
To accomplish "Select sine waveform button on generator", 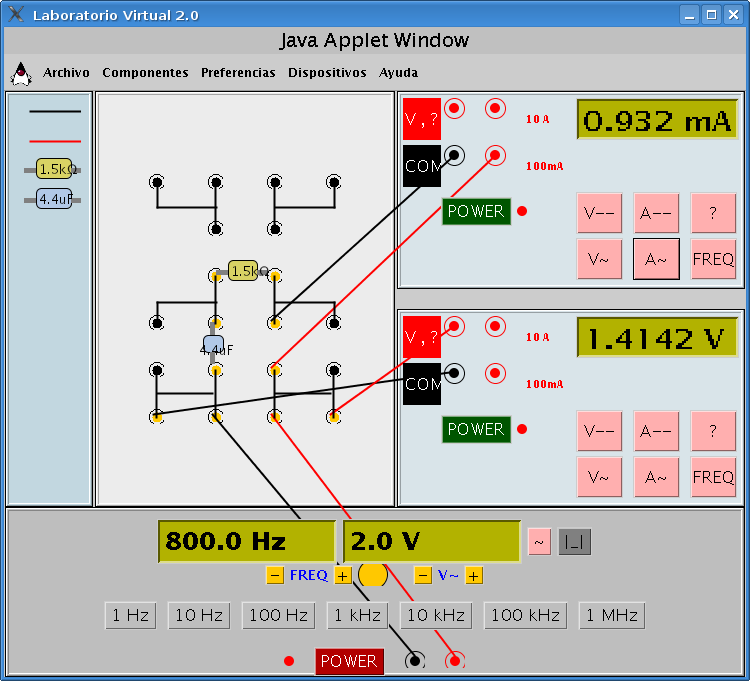I will click(x=539, y=541).
